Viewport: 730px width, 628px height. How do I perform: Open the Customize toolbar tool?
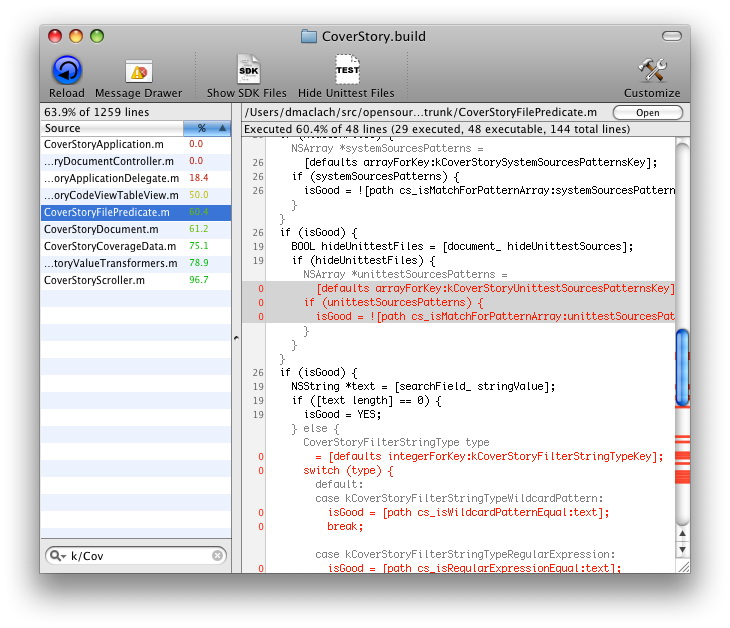(652, 70)
